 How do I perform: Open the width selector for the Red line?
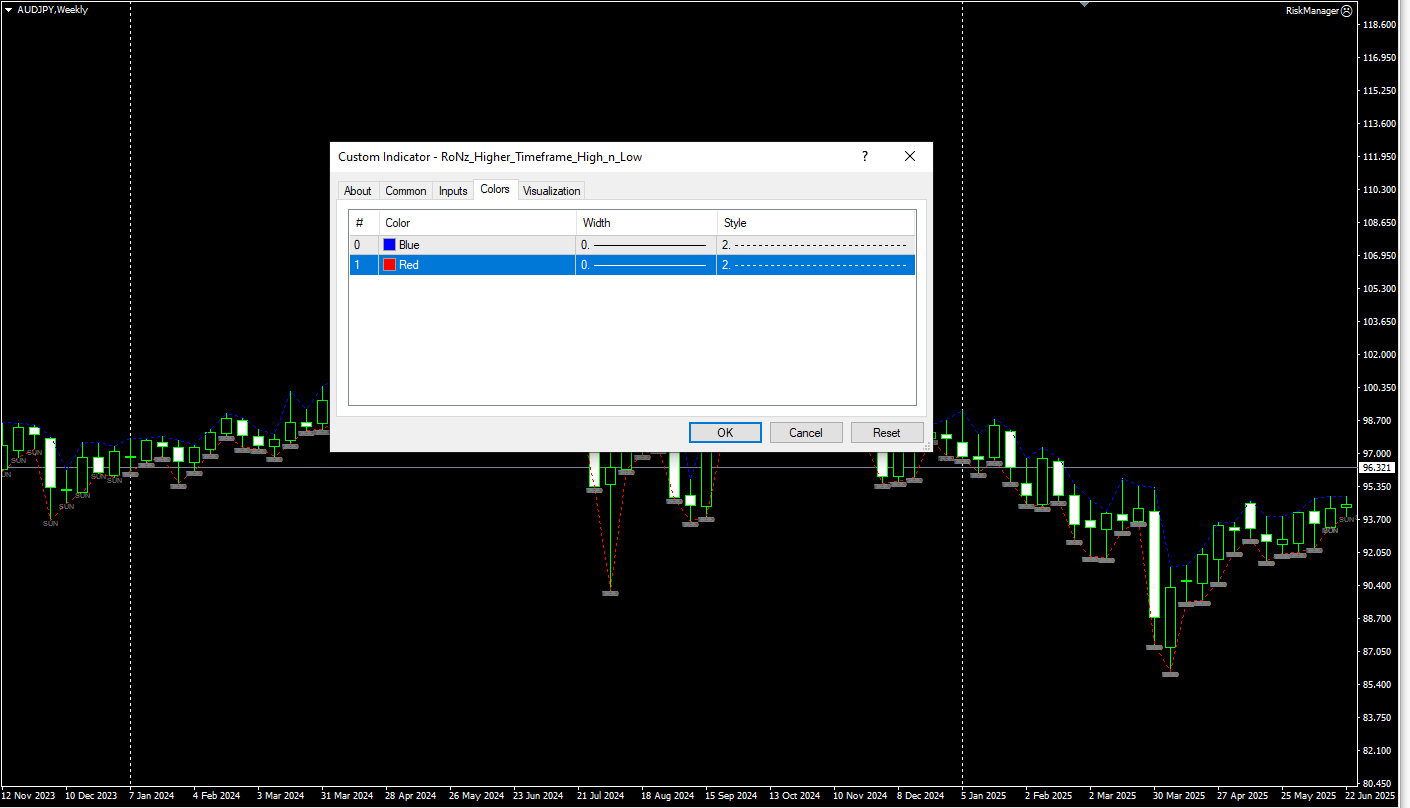pyautogui.click(x=645, y=264)
